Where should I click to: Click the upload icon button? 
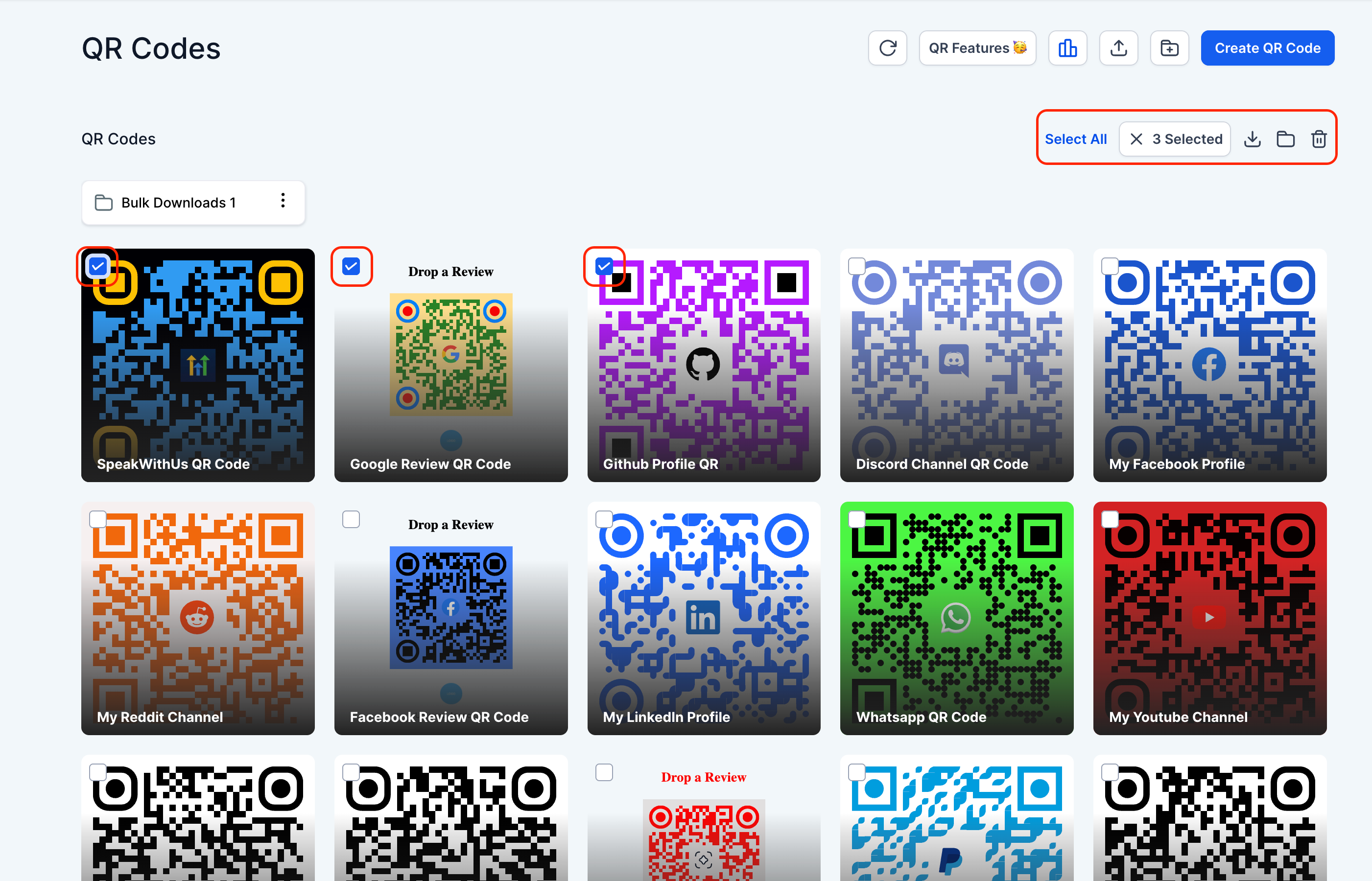point(1118,48)
